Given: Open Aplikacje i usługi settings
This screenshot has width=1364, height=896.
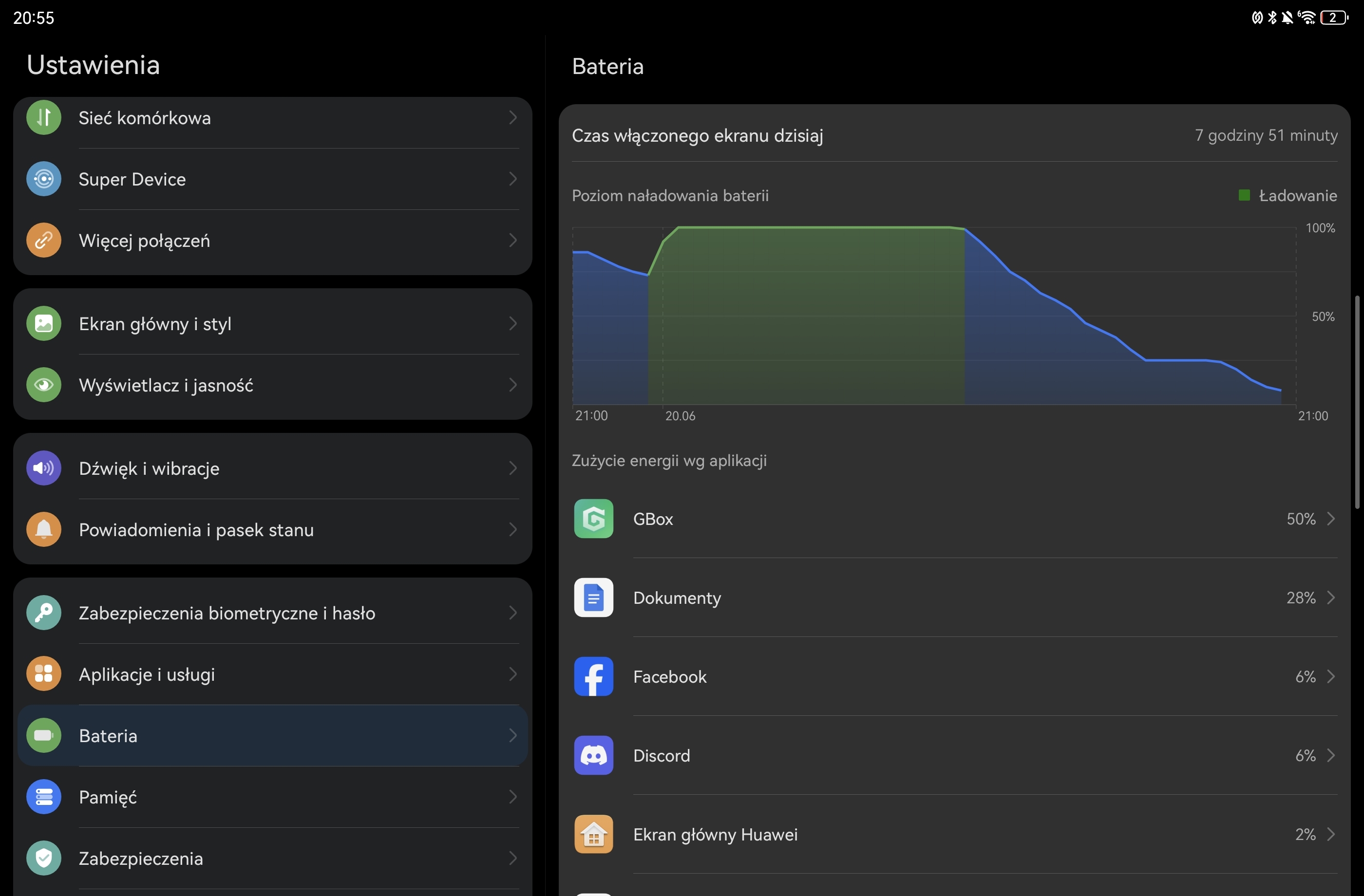Looking at the screenshot, I should pyautogui.click(x=273, y=674).
